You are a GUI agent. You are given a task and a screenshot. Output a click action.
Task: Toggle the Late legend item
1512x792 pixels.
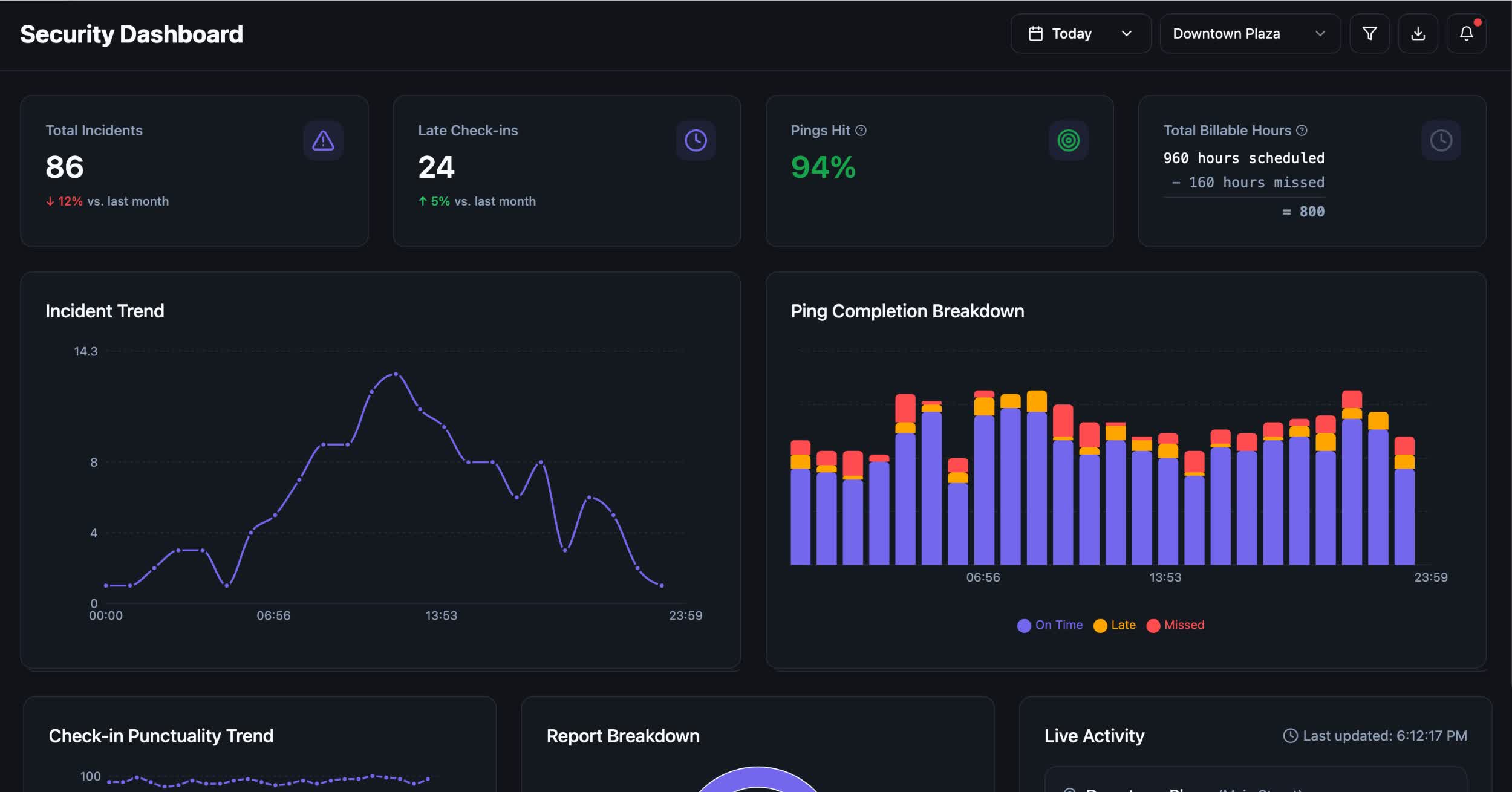pyautogui.click(x=1115, y=625)
